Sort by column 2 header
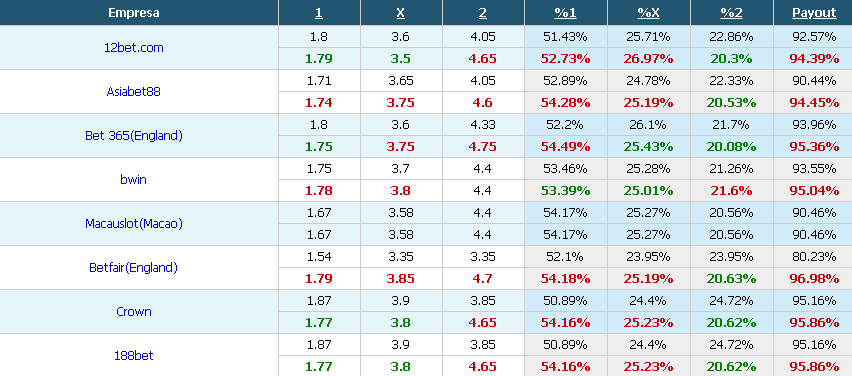The image size is (852, 376). tap(483, 13)
